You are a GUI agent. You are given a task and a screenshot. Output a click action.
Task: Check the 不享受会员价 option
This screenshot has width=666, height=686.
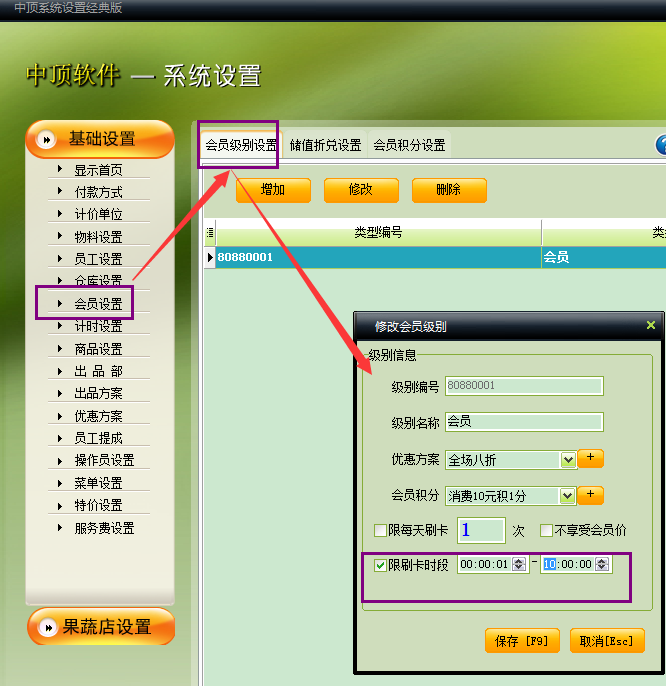[x=546, y=530]
